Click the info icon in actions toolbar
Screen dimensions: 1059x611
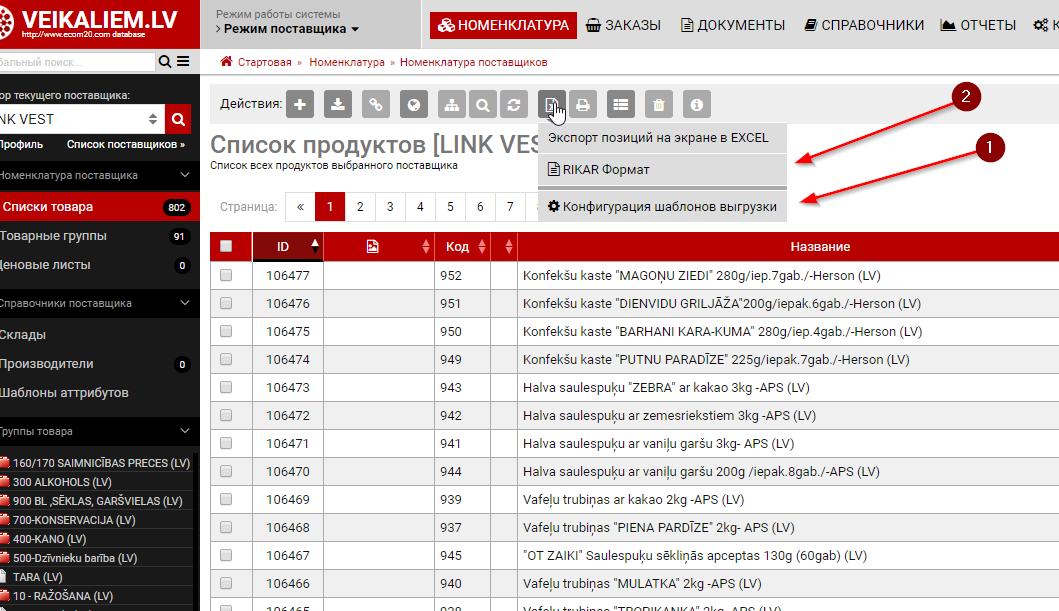[x=697, y=104]
